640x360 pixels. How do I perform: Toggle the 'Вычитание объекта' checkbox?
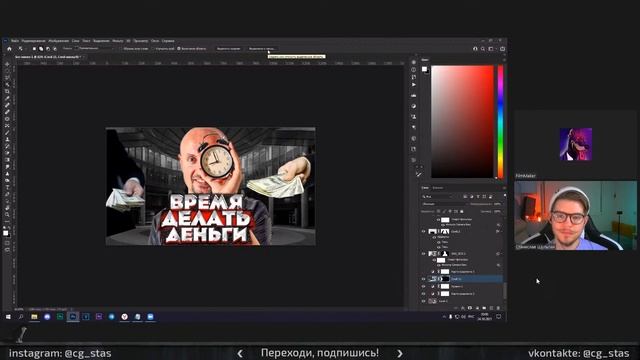pos(178,49)
